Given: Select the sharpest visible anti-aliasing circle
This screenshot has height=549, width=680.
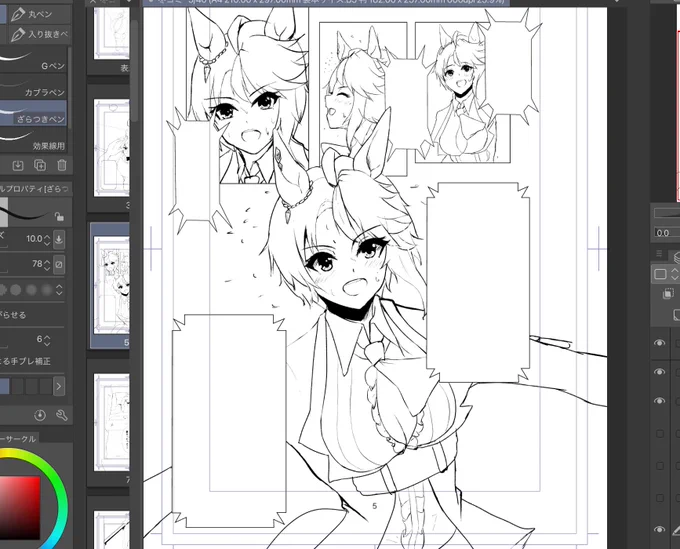Looking at the screenshot, I should tap(16, 290).
